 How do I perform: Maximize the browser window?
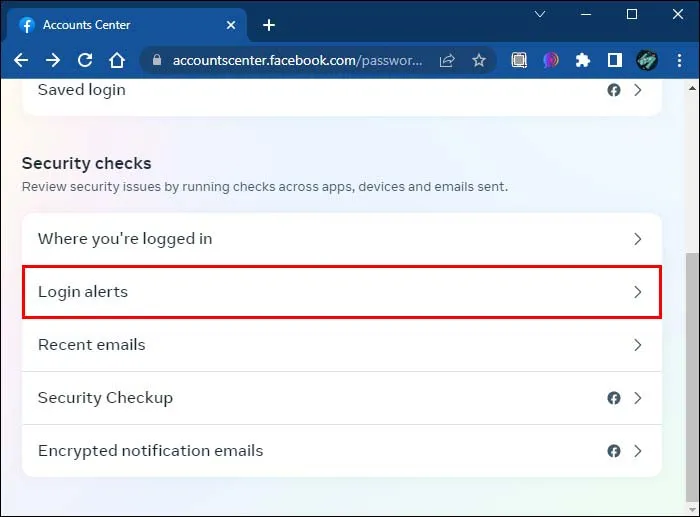click(632, 14)
